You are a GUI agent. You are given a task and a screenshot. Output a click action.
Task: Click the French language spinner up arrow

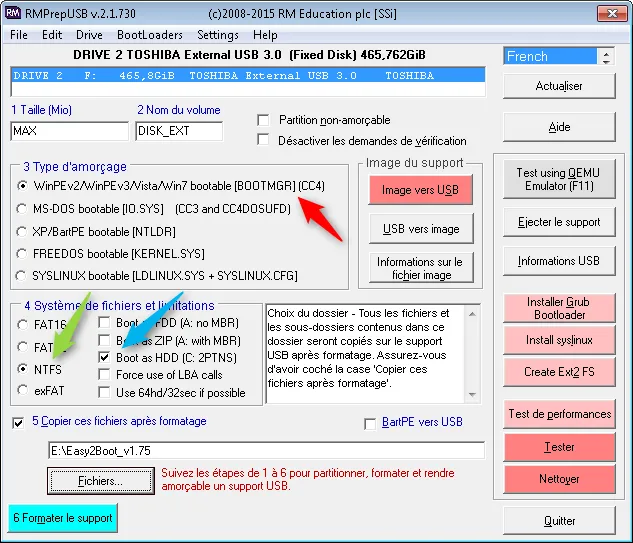point(606,52)
